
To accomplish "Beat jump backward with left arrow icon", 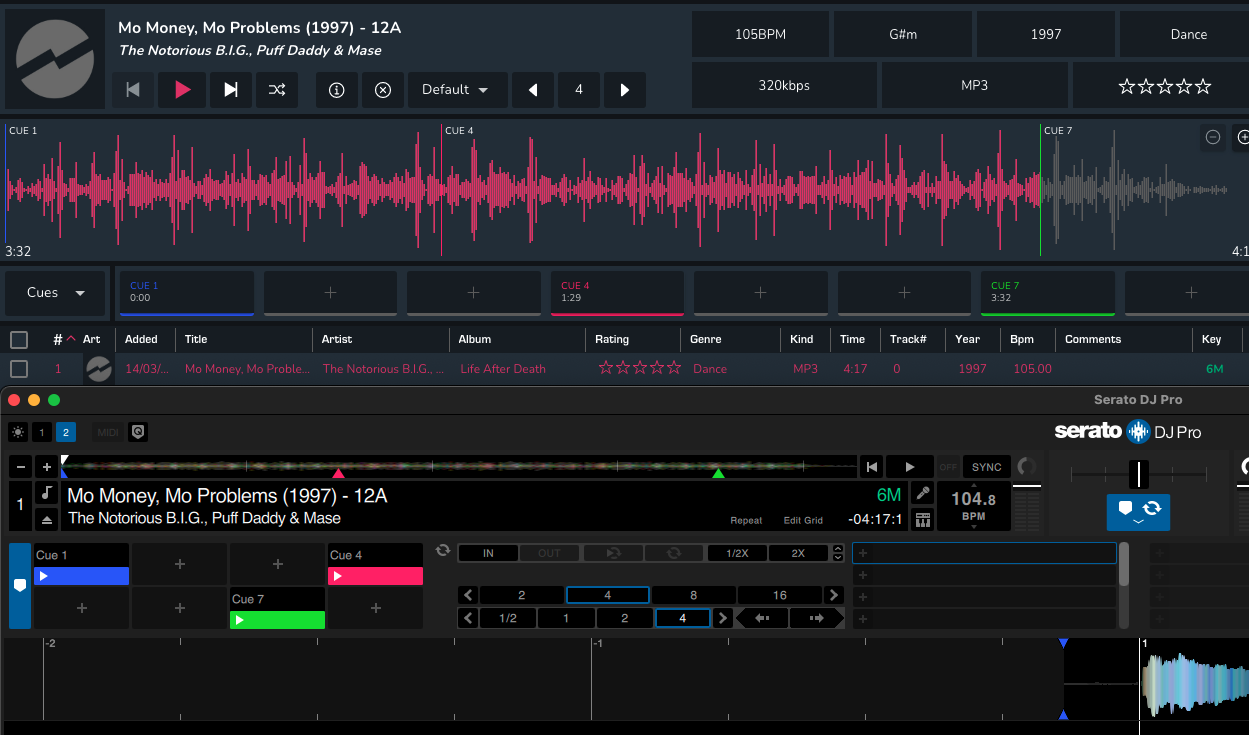I will pyautogui.click(x=761, y=618).
